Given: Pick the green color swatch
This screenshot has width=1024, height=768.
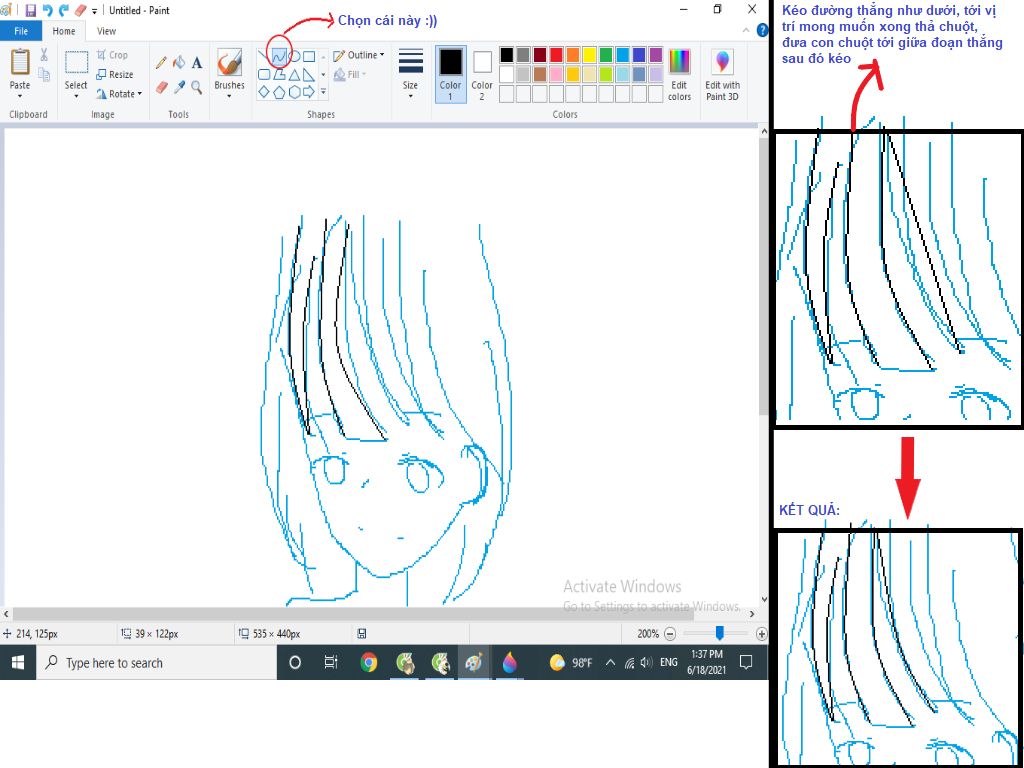Looking at the screenshot, I should 606,54.
